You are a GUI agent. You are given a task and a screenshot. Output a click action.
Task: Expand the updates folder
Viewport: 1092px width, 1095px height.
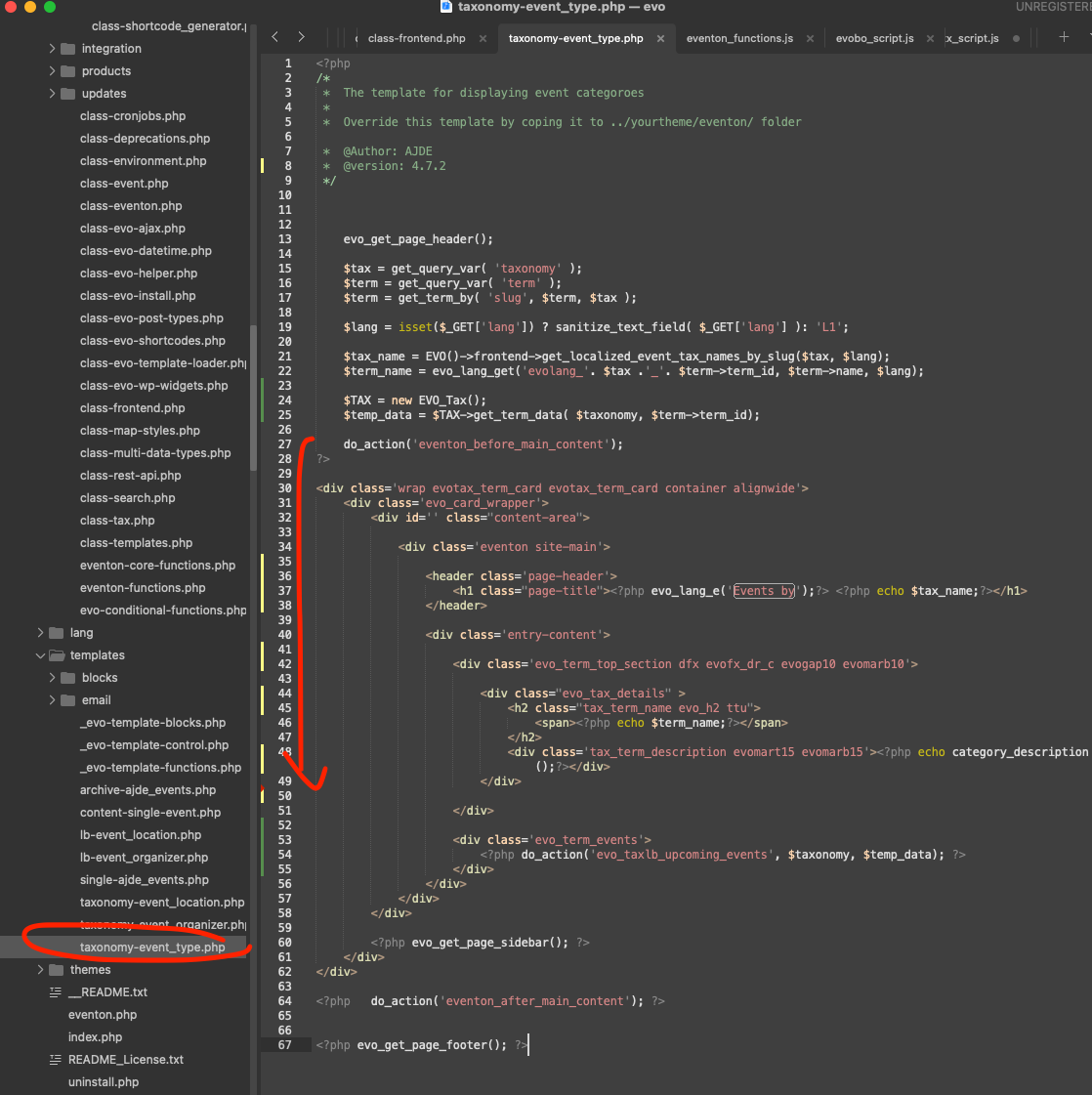coord(52,94)
